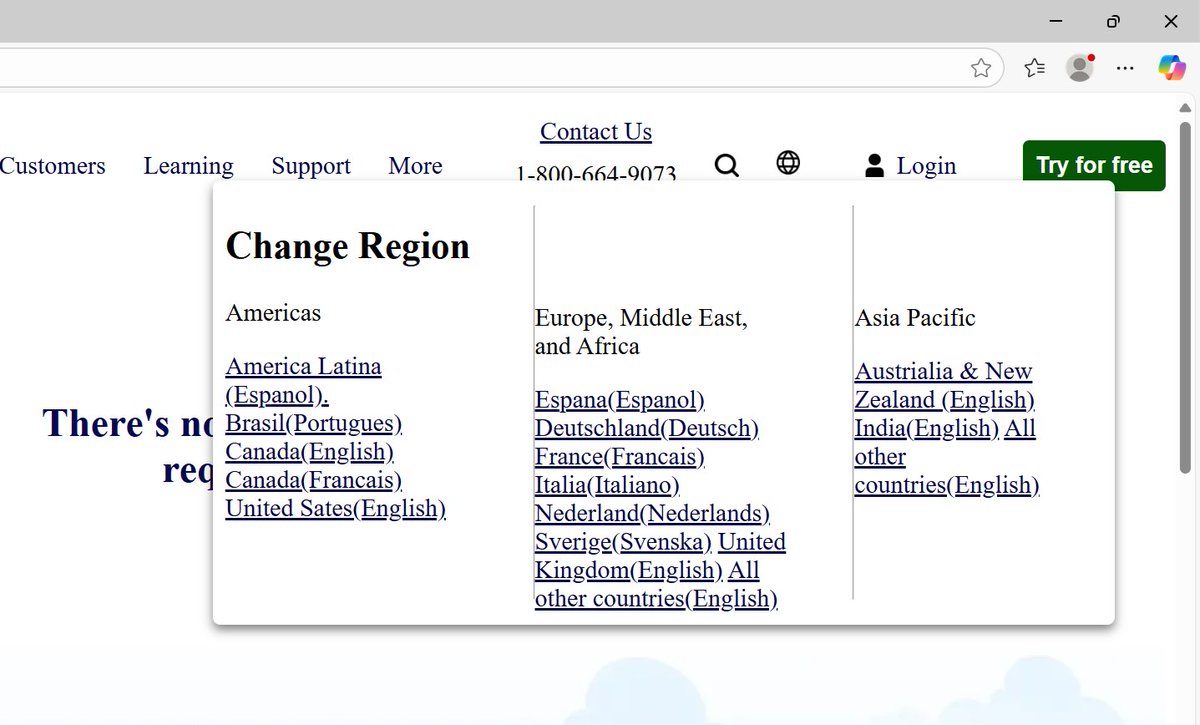The height and width of the screenshot is (725, 1200).
Task: Launch the Copilot sidebar icon
Action: 1172,68
